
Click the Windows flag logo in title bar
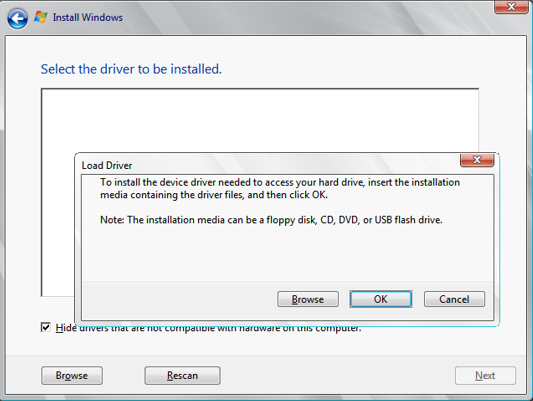(x=41, y=17)
